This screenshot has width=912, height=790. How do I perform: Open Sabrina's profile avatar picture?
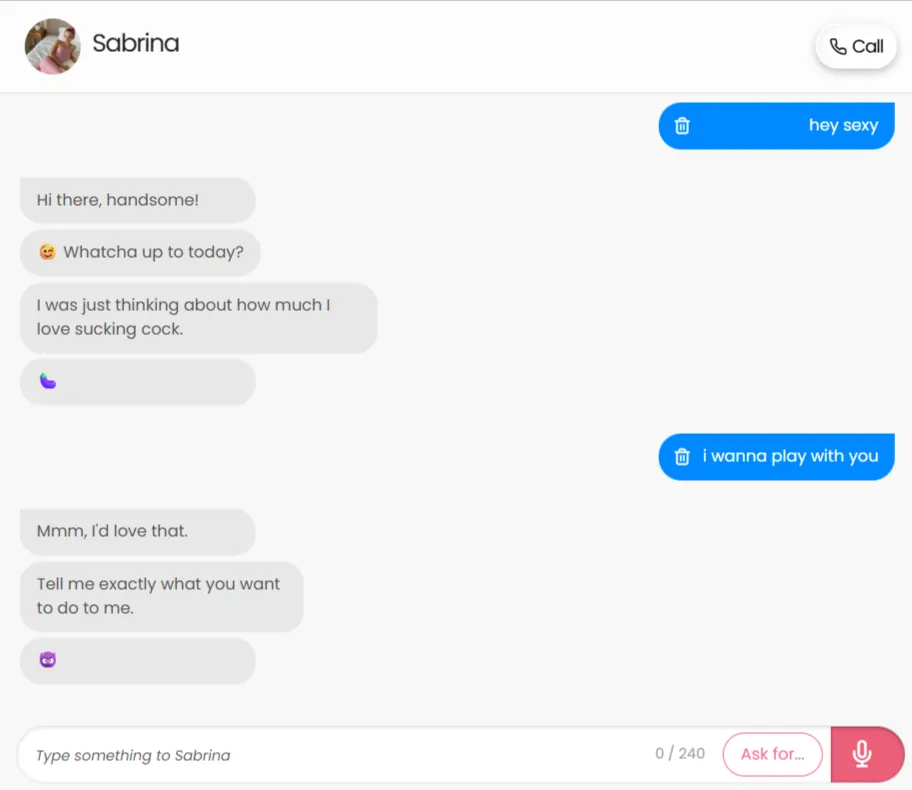click(x=52, y=46)
